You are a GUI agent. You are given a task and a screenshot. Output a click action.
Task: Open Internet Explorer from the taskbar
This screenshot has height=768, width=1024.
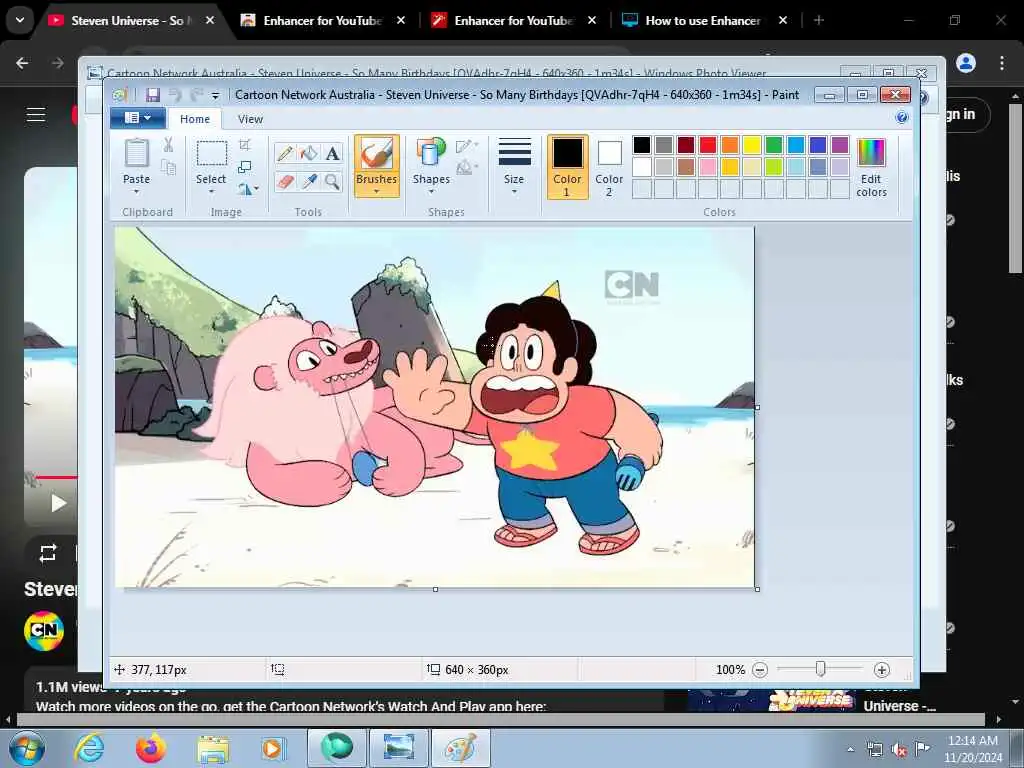89,747
